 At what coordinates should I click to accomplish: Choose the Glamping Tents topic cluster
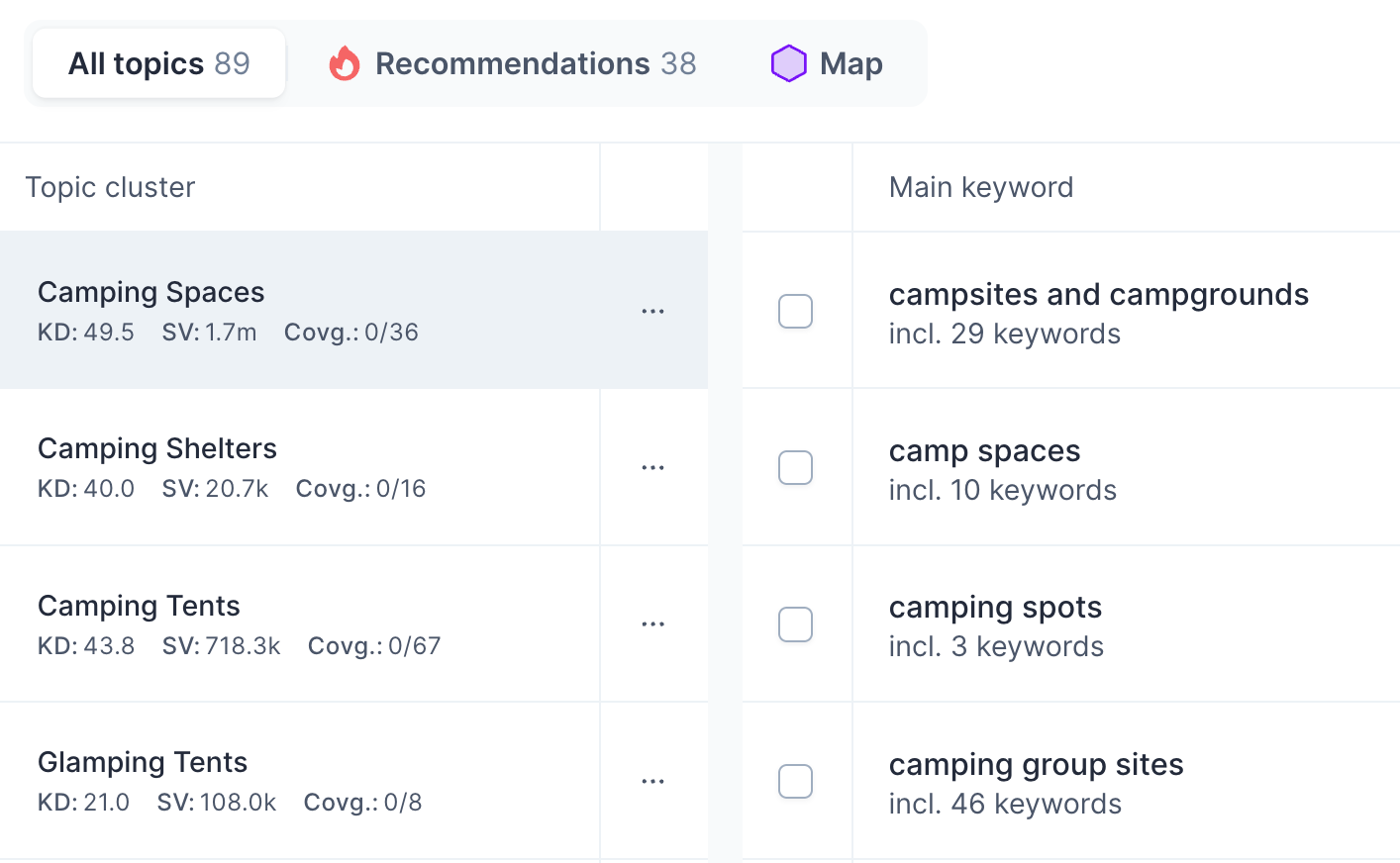[x=143, y=763]
